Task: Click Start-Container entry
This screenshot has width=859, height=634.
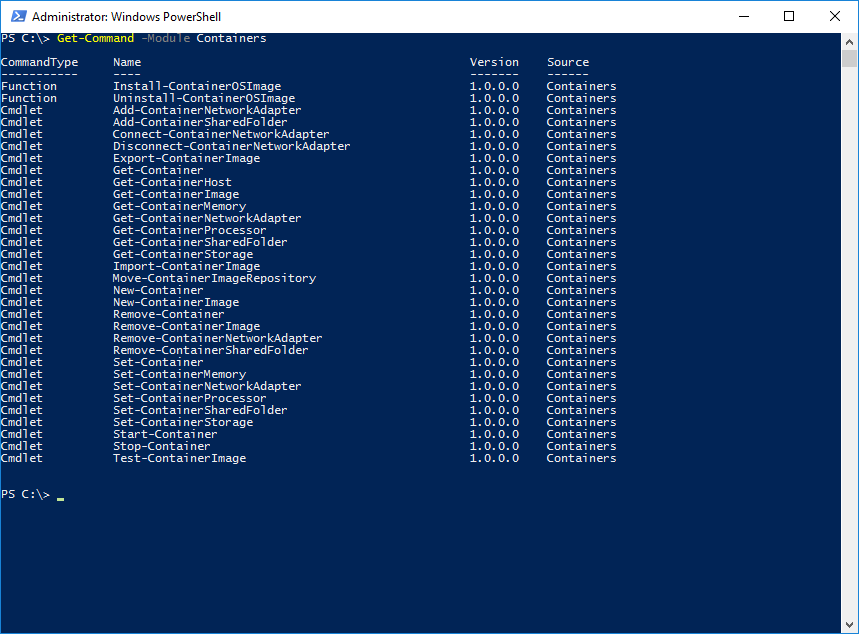Action: (165, 435)
